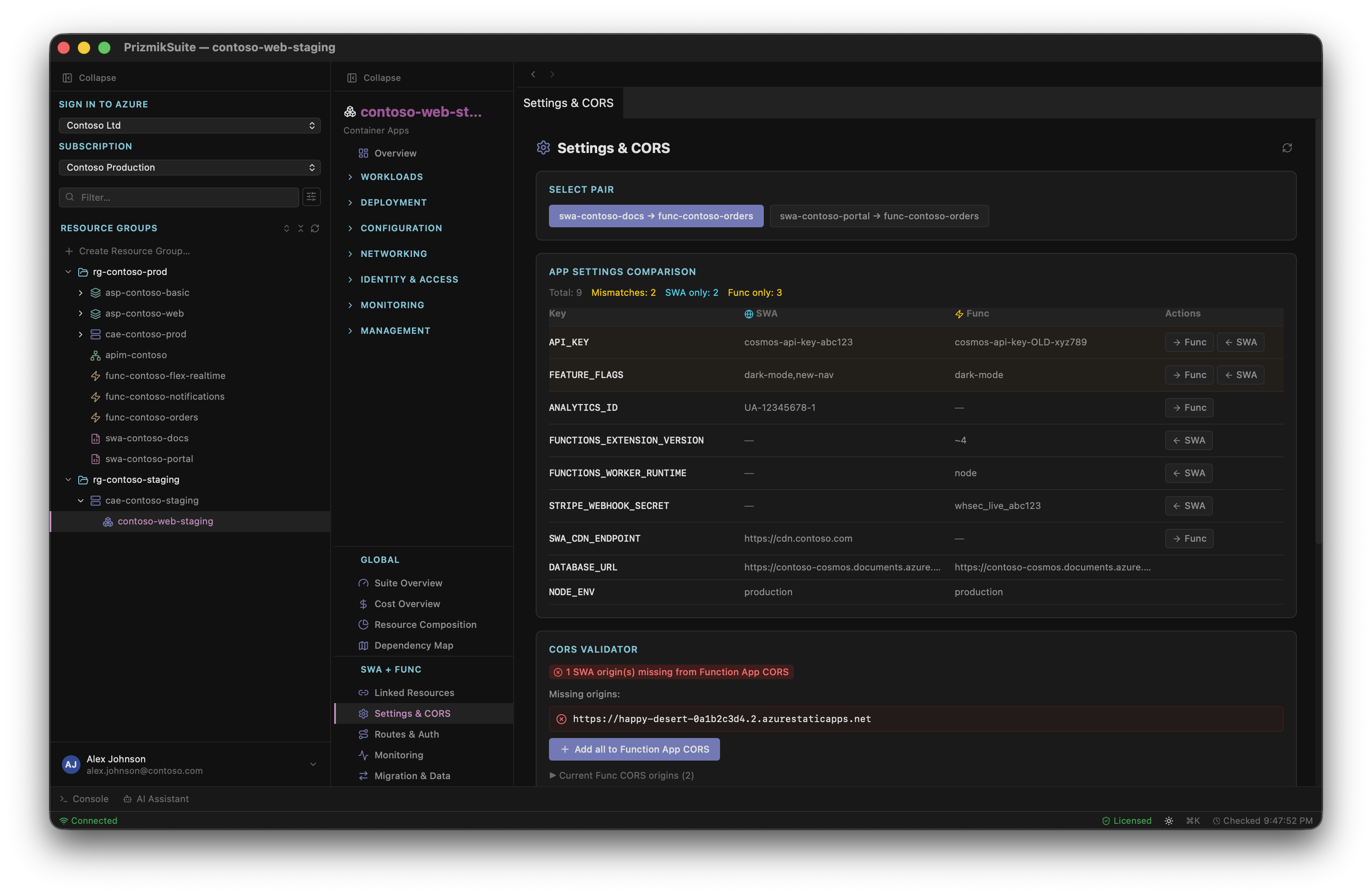Copy API_KEY to Func
This screenshot has width=1372, height=895.
click(1189, 342)
